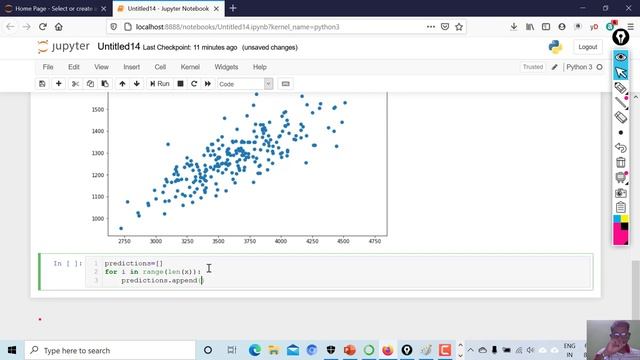
Task: Choose the annotation pen size dot
Action: click(x=621, y=133)
